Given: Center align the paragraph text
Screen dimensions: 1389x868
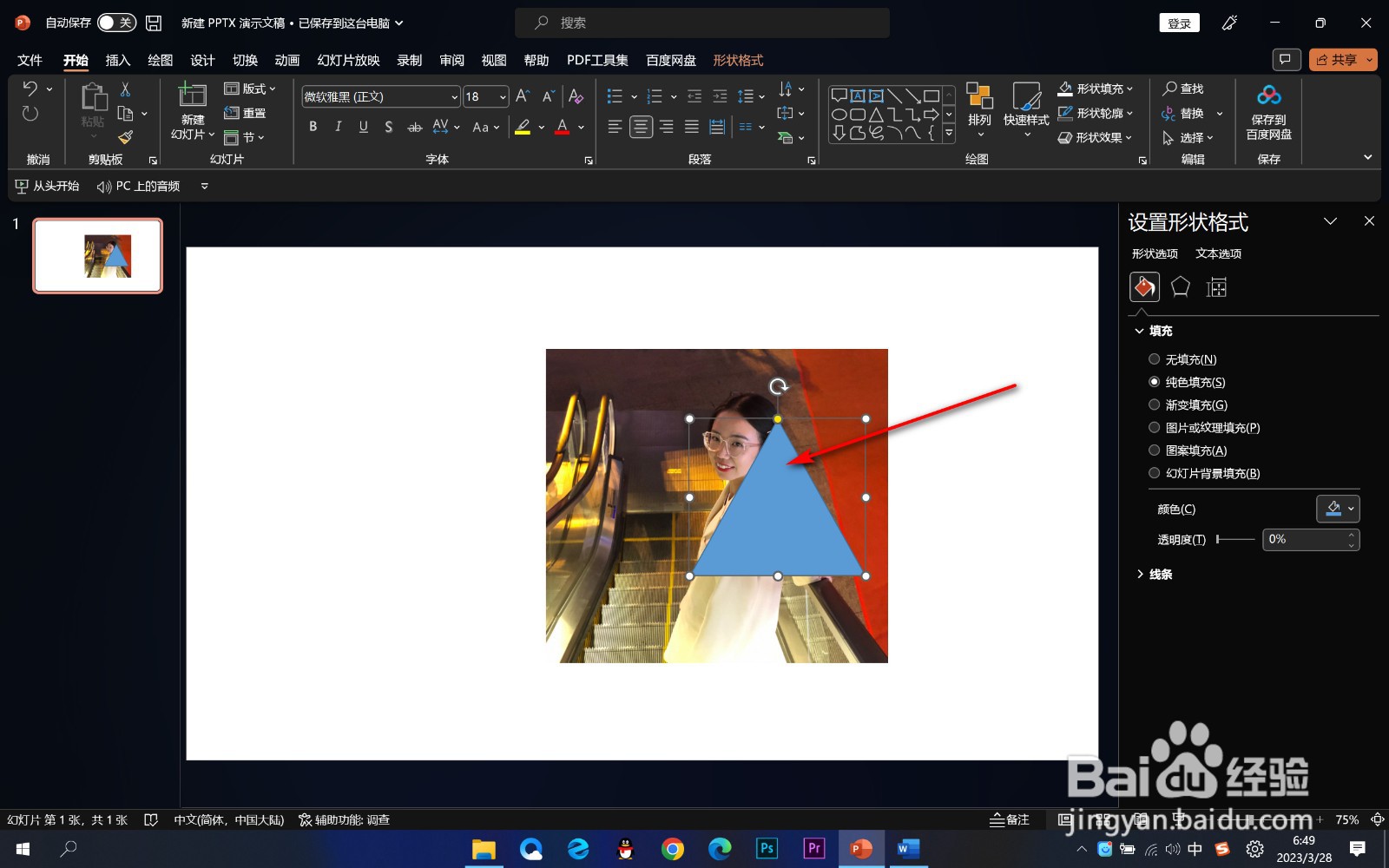Looking at the screenshot, I should (x=641, y=127).
